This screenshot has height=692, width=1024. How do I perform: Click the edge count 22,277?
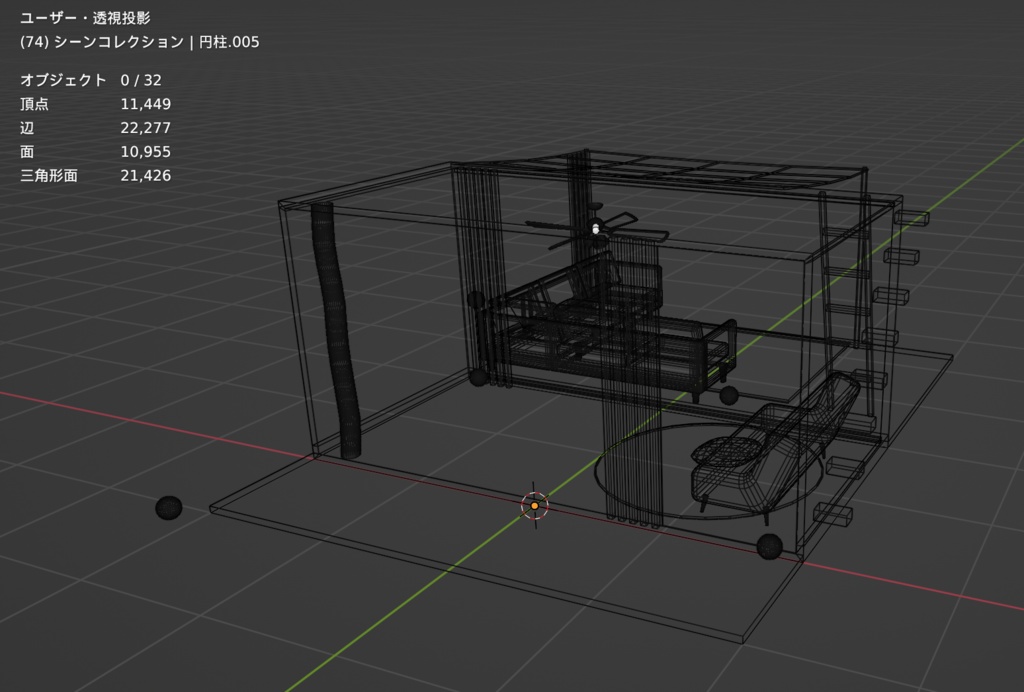146,128
